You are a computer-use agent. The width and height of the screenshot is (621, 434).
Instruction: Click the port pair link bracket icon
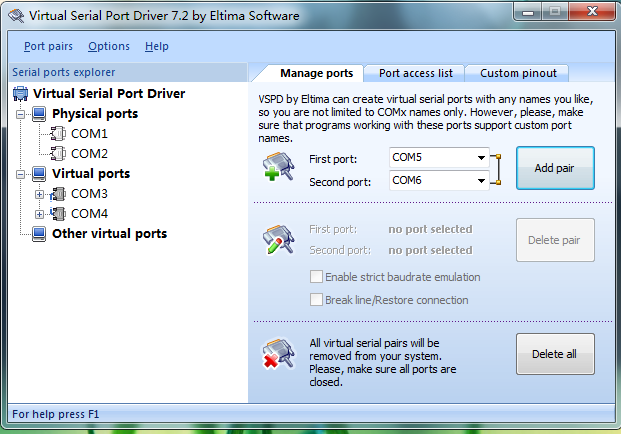click(x=496, y=169)
